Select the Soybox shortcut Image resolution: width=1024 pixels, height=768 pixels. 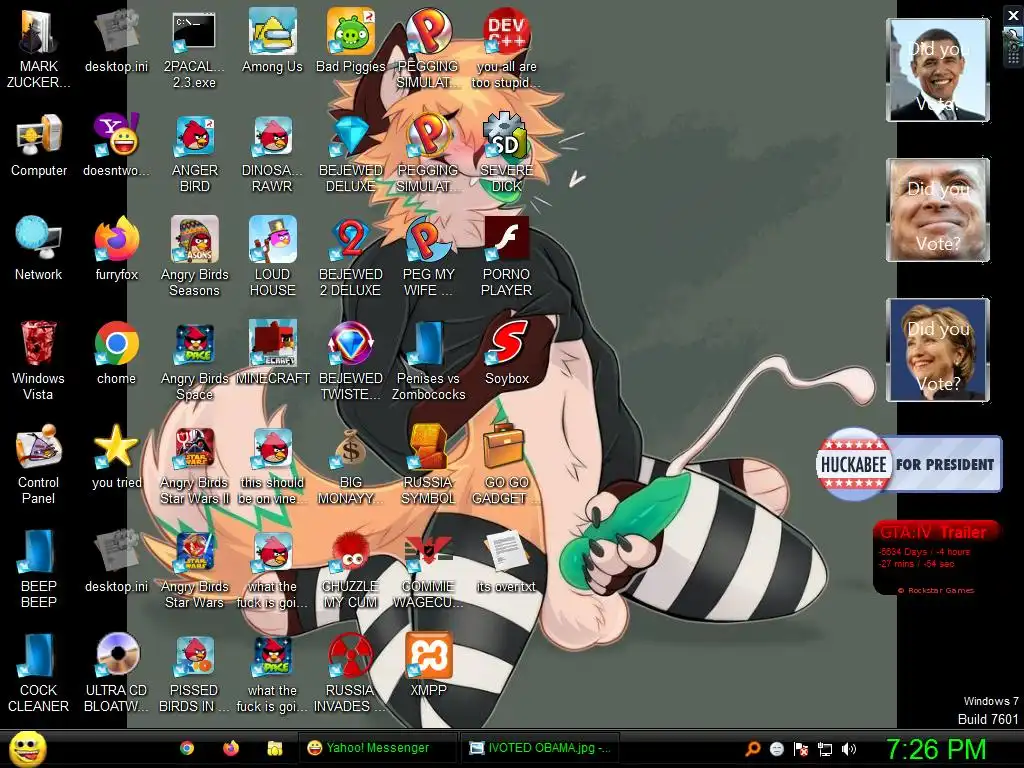point(506,353)
